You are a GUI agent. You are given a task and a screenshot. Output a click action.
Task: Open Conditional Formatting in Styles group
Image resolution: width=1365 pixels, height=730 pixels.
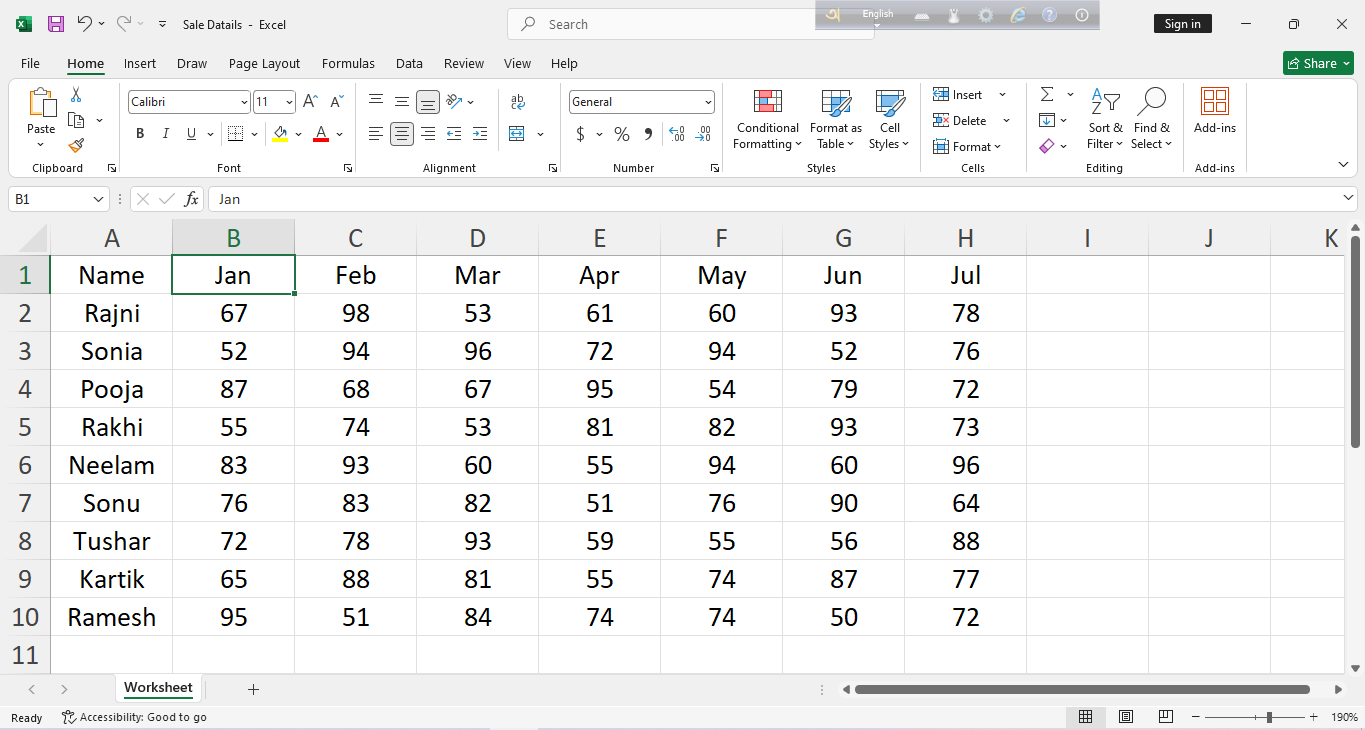(x=766, y=119)
